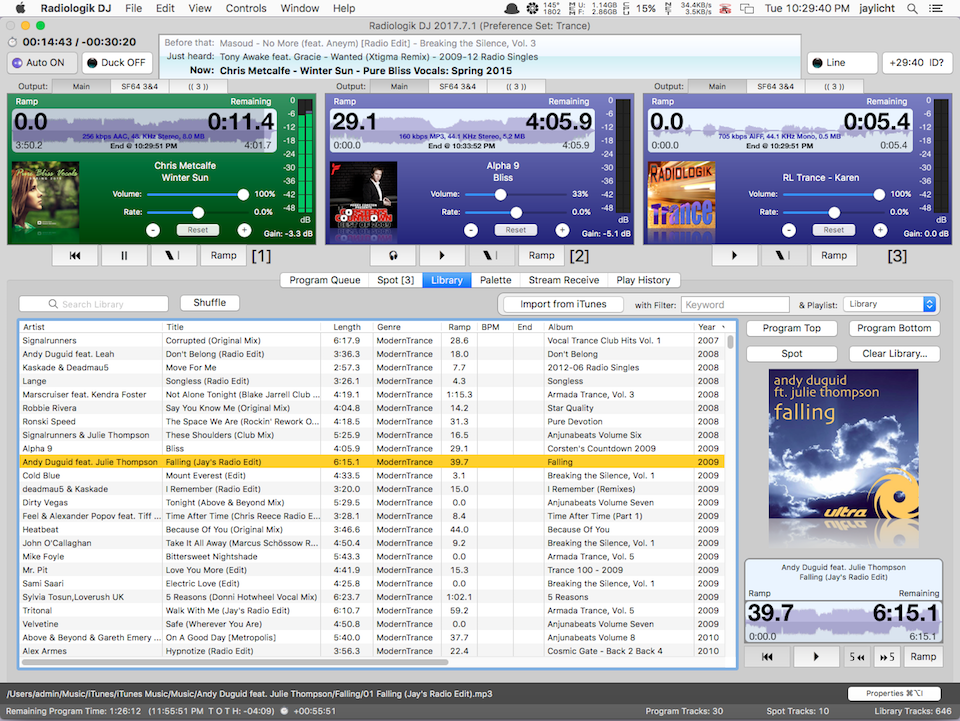Viewport: 960px width, 721px height.
Task: Rewind player 1 to track start
Action: coord(76,255)
